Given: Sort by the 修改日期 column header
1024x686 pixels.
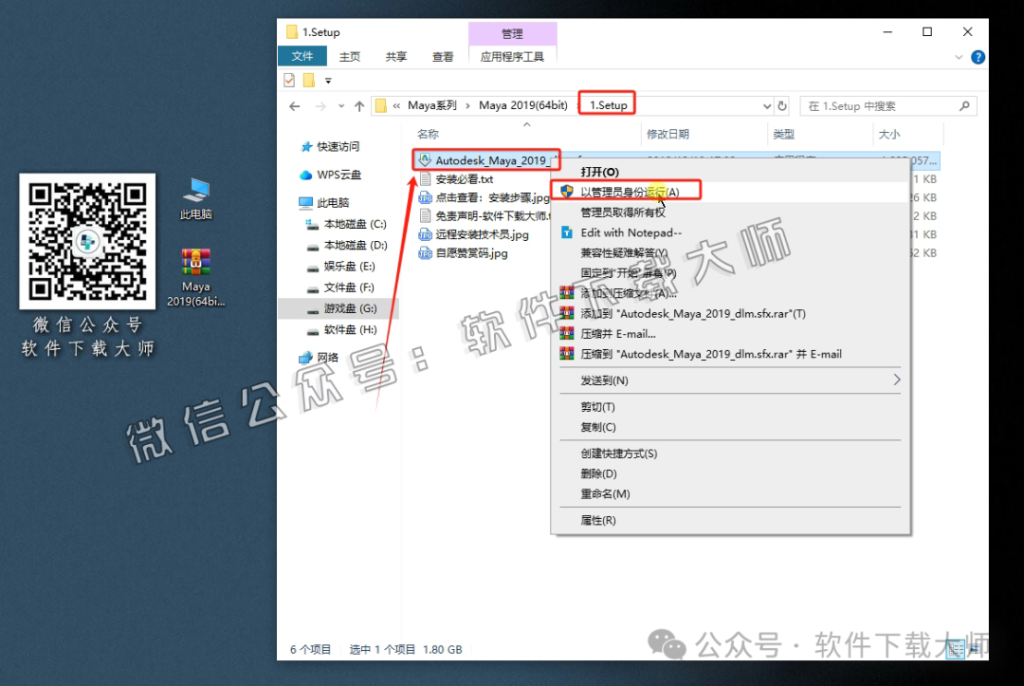Looking at the screenshot, I should pos(667,134).
